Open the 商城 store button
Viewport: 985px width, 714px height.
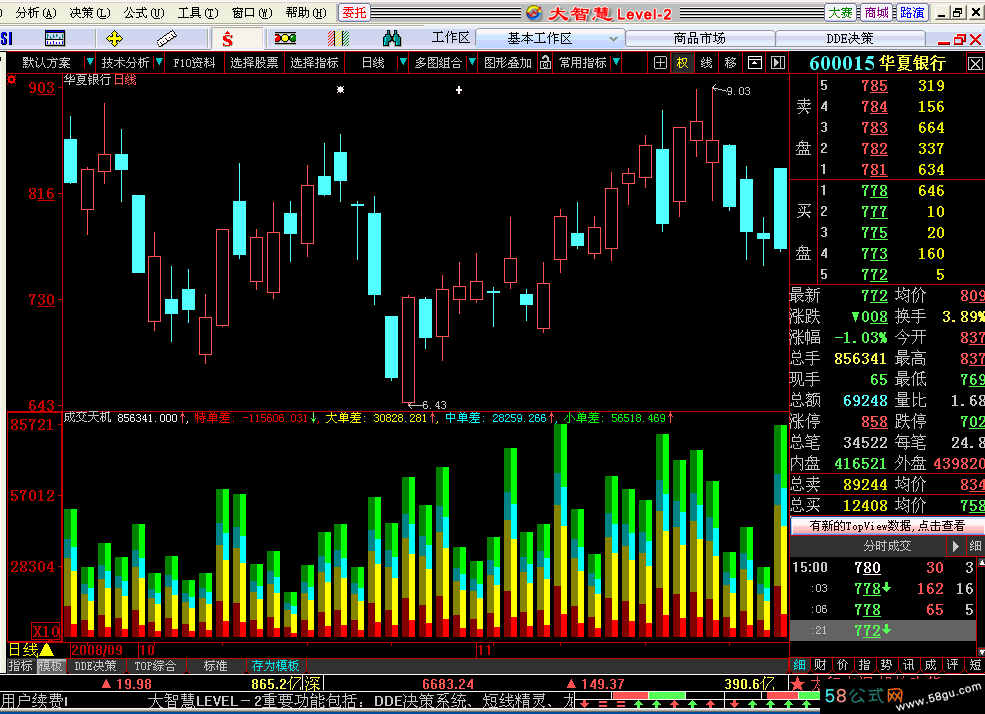pyautogui.click(x=876, y=13)
